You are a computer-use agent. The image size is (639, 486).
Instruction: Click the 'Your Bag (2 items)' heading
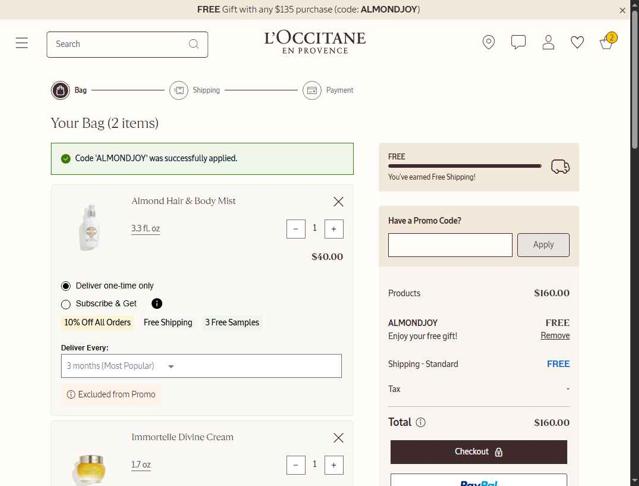(x=105, y=123)
